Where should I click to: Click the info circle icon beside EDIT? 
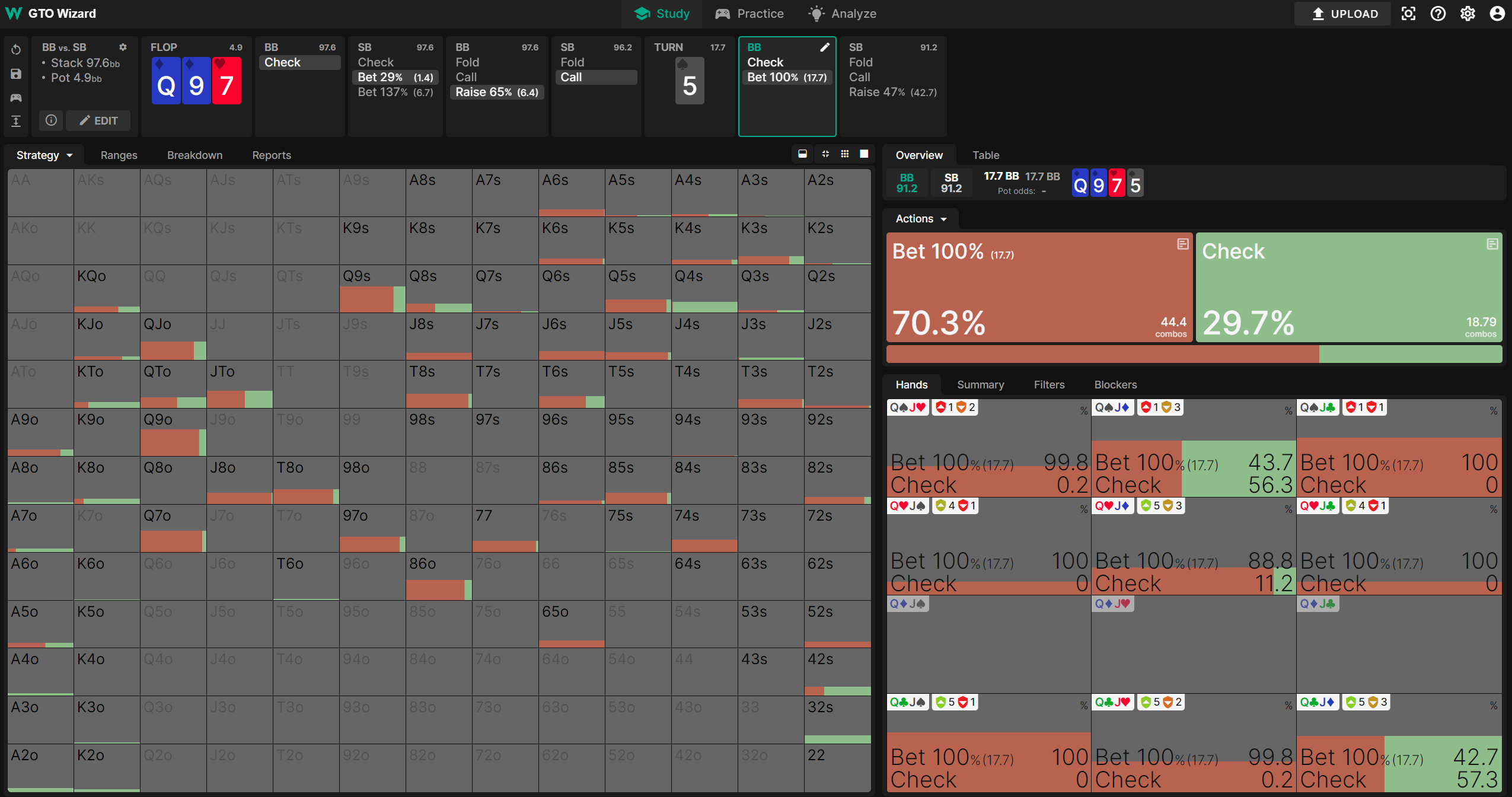pos(52,120)
